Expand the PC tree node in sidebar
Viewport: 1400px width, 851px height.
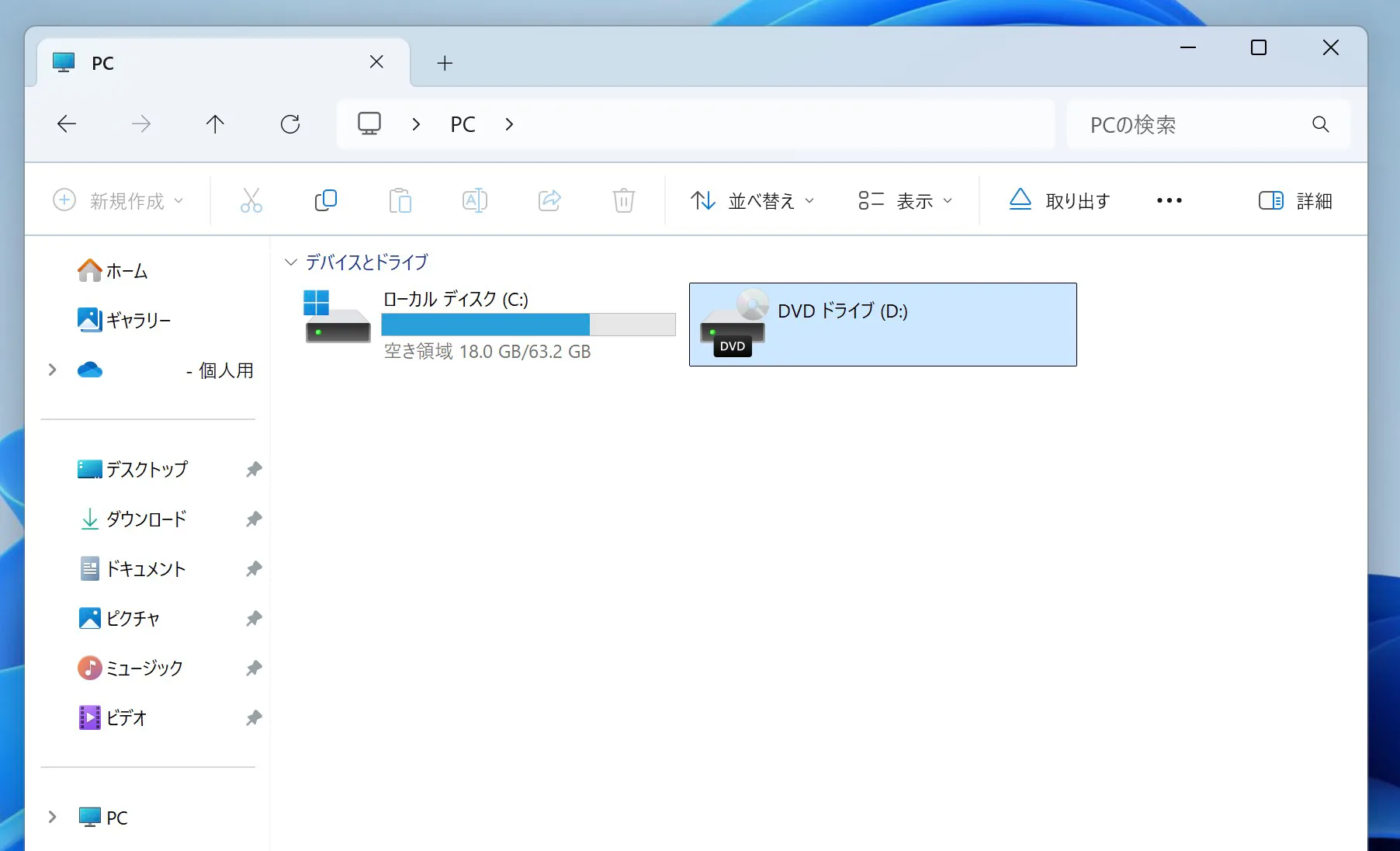tap(52, 817)
